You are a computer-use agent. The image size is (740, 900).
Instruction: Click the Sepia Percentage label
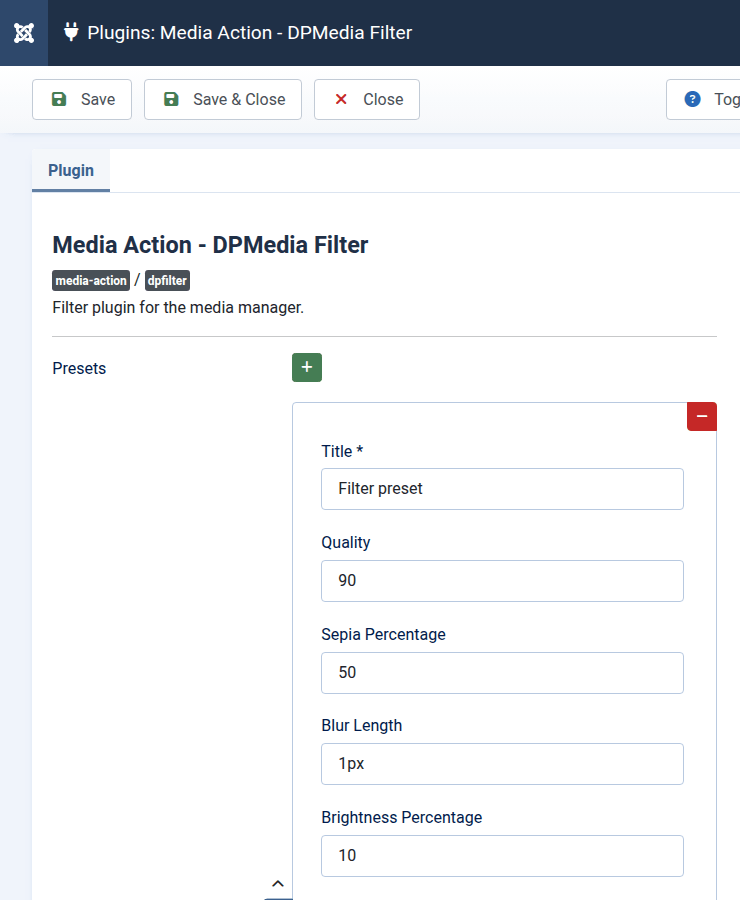pos(383,634)
